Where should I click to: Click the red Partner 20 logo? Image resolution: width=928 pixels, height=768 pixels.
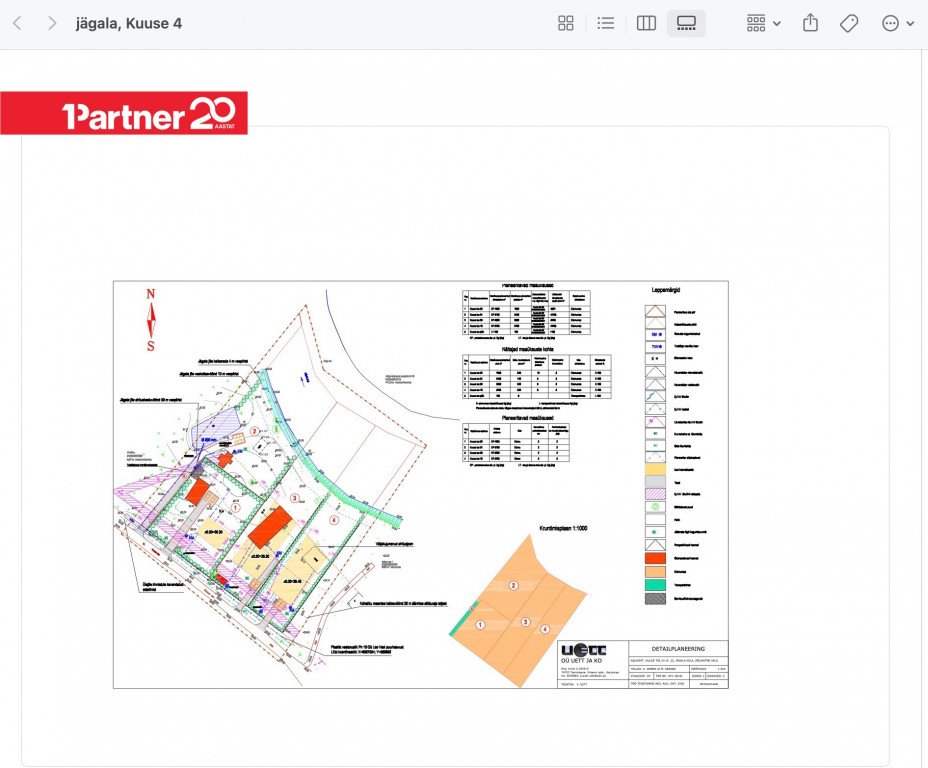point(124,114)
